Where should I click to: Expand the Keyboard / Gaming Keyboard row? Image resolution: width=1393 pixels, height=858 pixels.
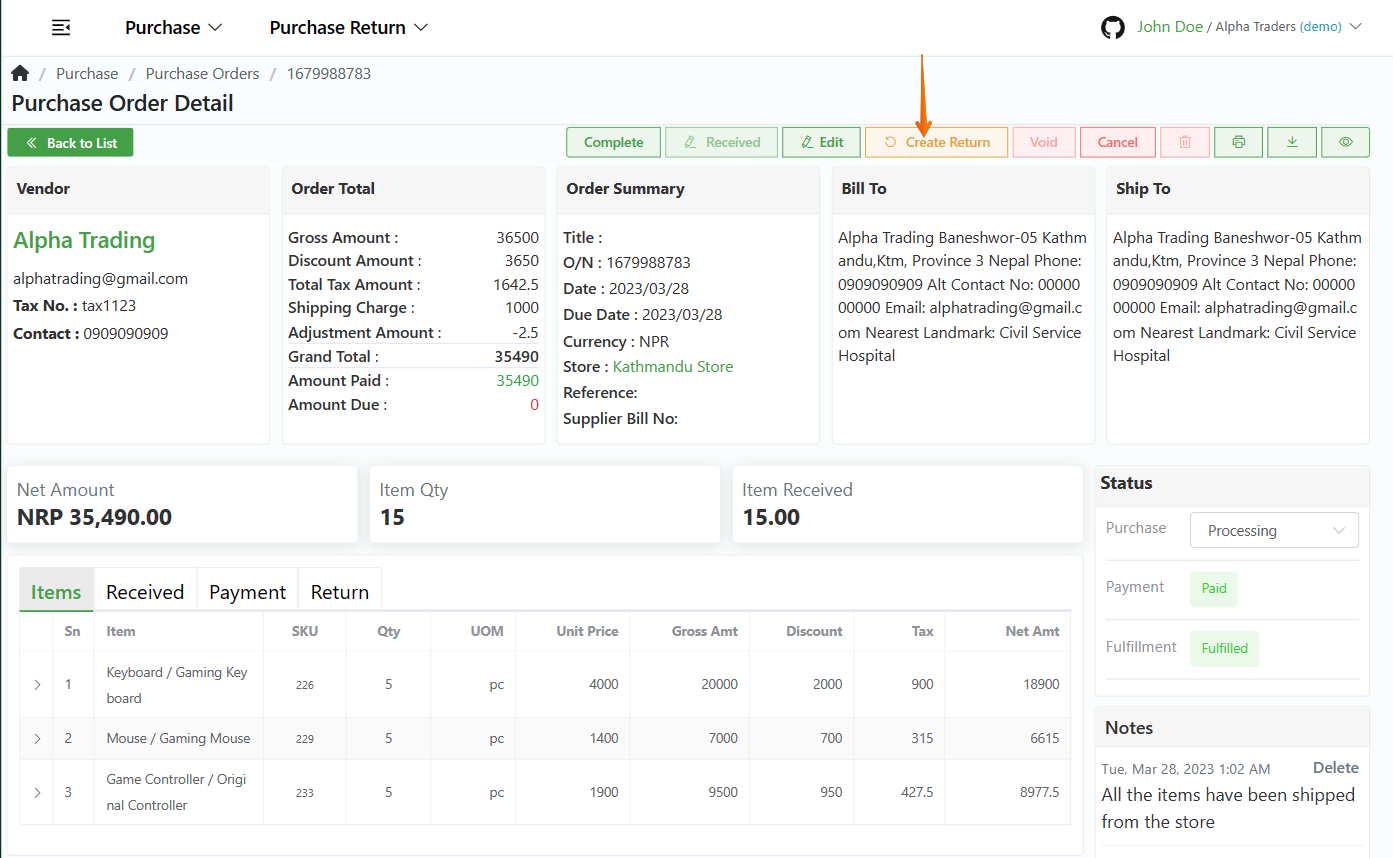37,685
